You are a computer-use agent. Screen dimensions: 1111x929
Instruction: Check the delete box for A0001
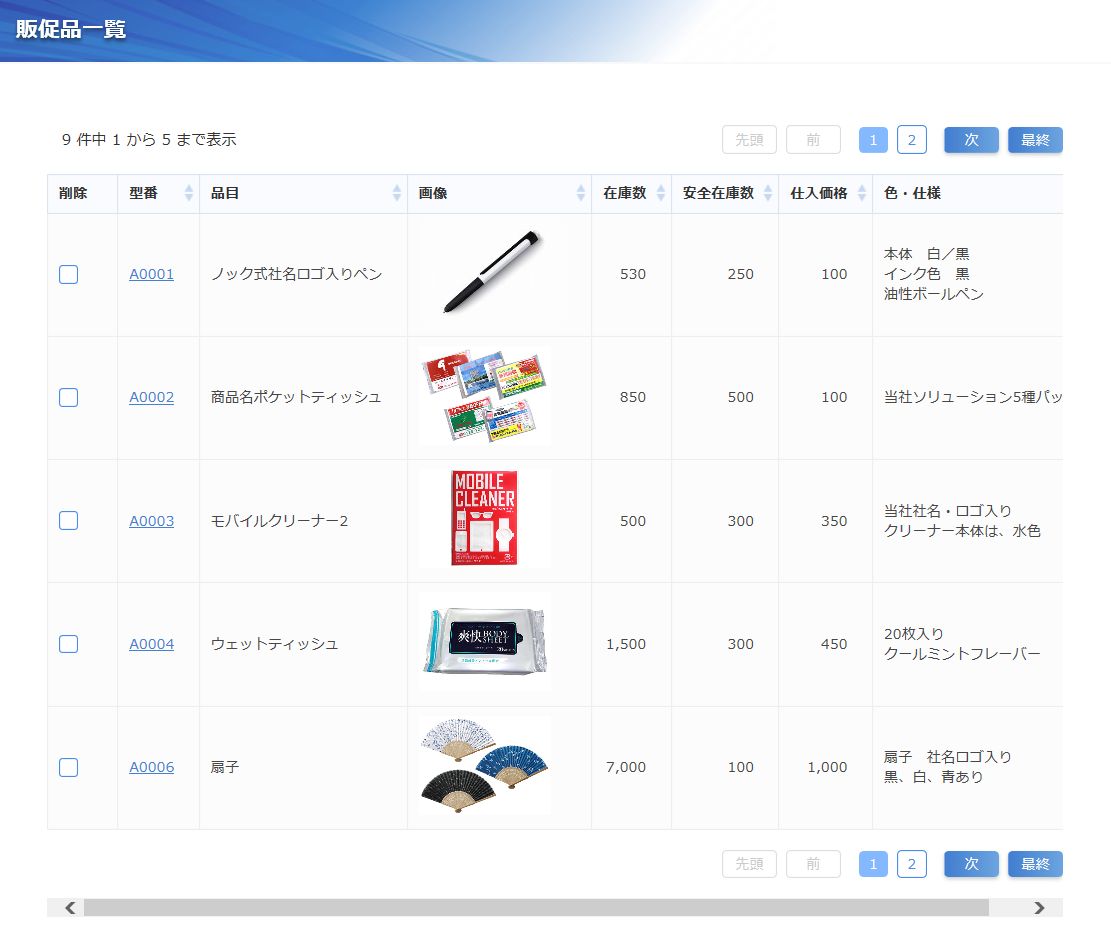coord(68,274)
